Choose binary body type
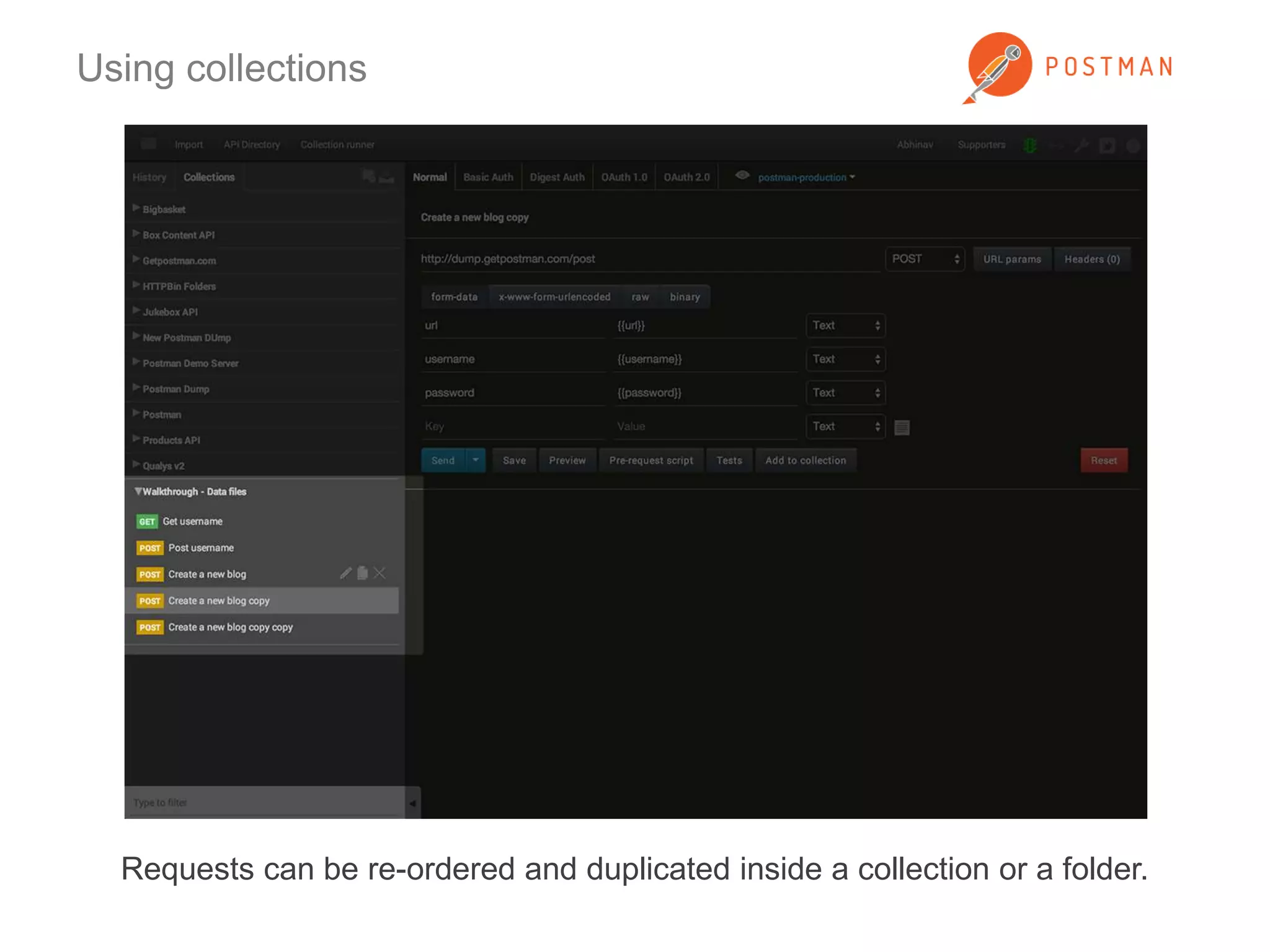Viewport: 1270px width, 952px height. click(x=685, y=297)
